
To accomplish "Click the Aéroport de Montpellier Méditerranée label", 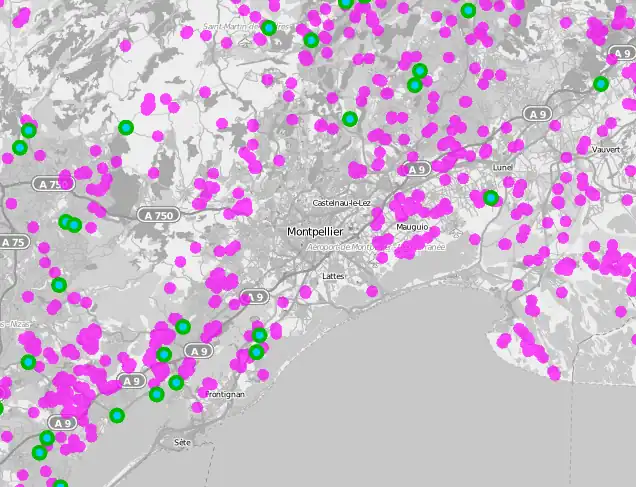I will pos(375,247).
